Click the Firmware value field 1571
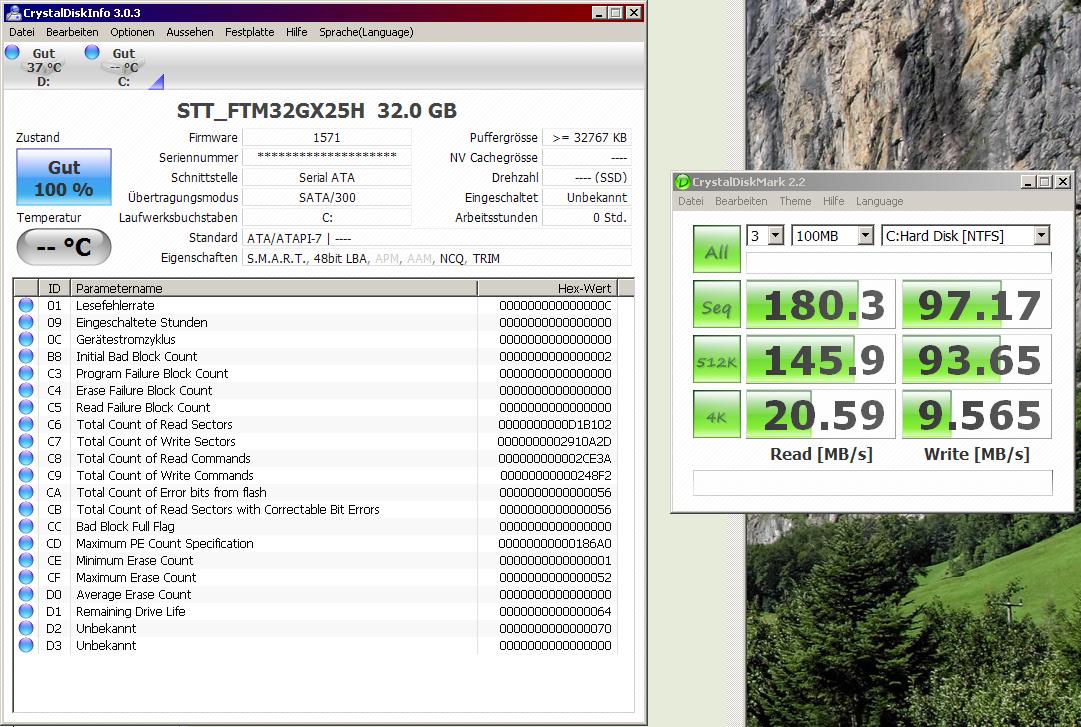Viewport: 1081px width, 727px height. click(327, 137)
